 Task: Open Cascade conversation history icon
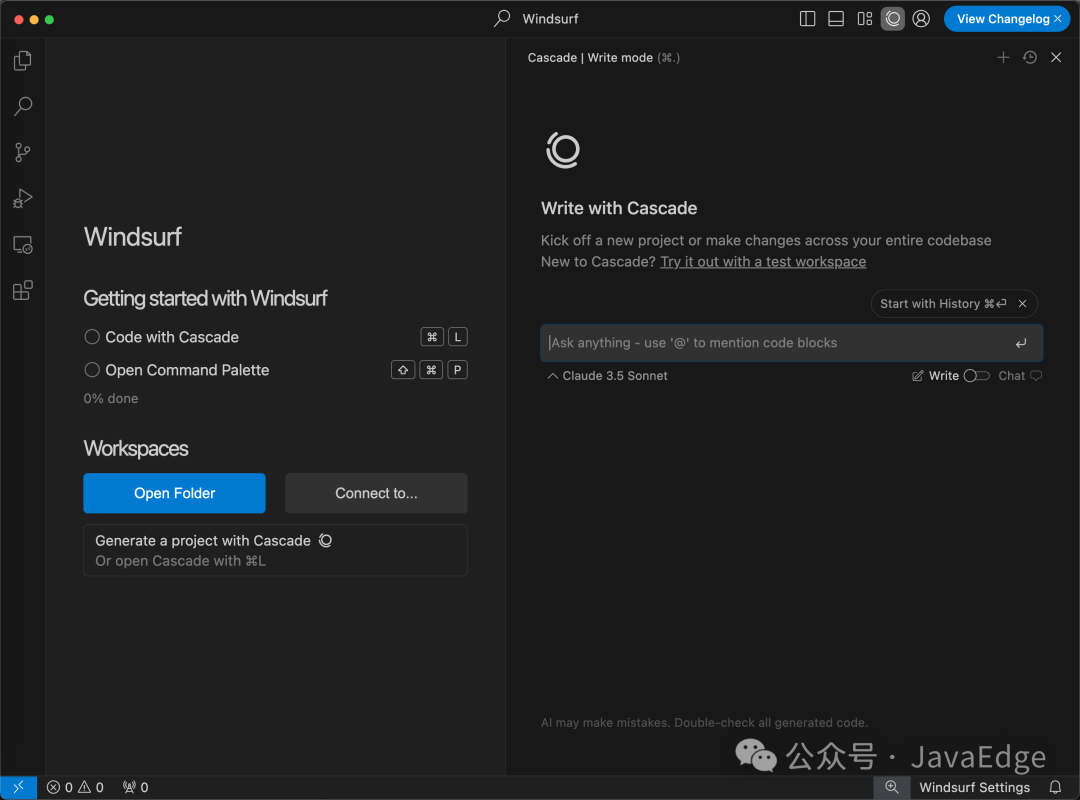tap(1030, 57)
